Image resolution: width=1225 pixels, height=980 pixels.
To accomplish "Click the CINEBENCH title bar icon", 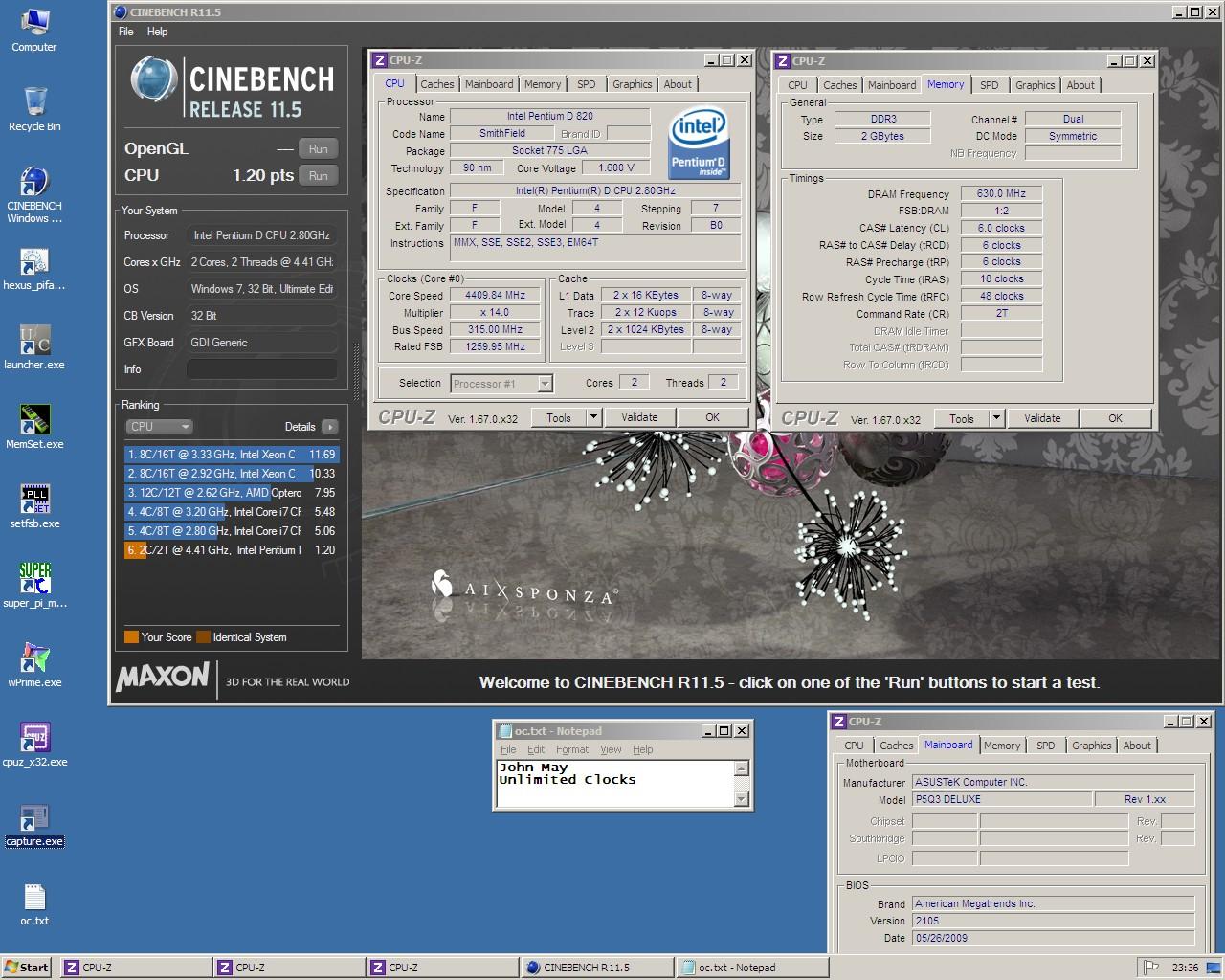I will tap(120, 12).
